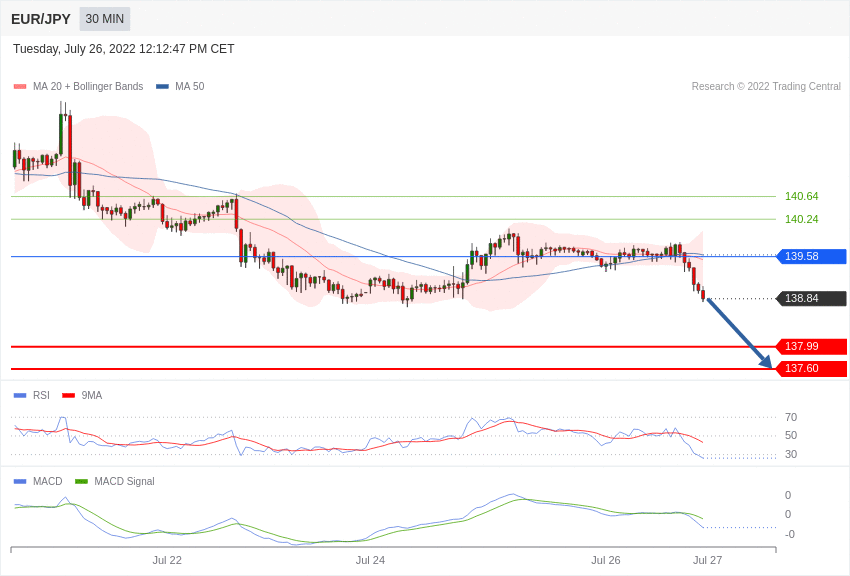Click the 30 MIN timeframe button
850x576 pixels.
click(x=105, y=19)
